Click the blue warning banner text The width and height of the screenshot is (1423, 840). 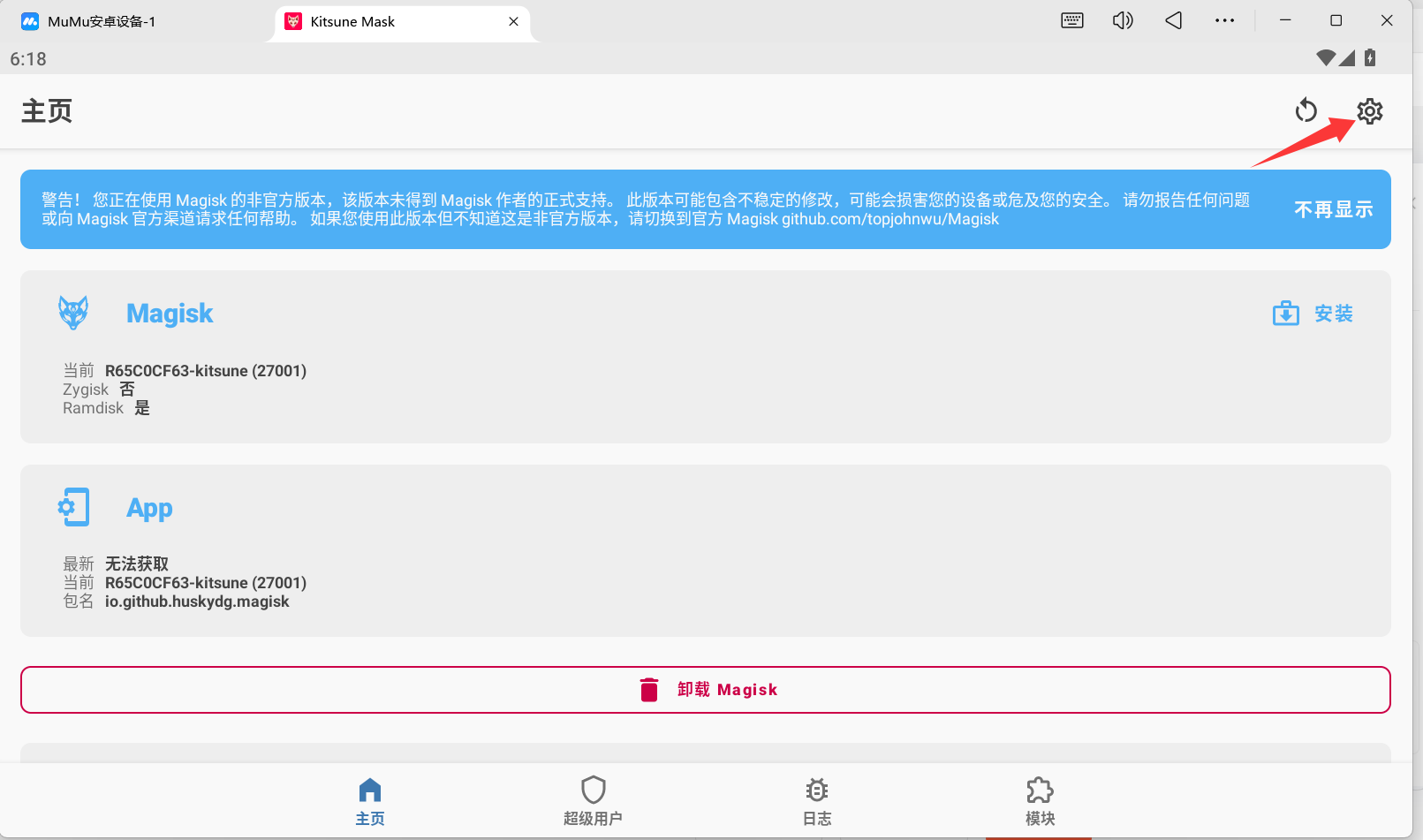646,209
